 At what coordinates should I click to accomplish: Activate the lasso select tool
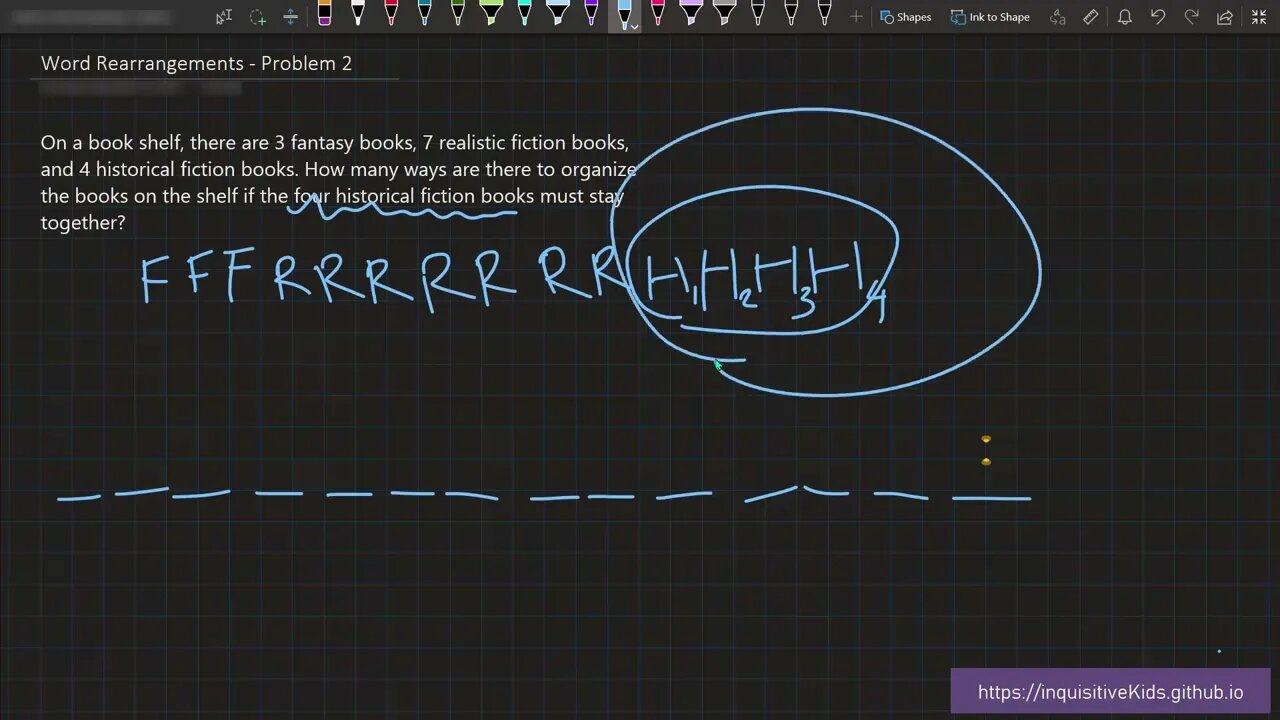(257, 16)
